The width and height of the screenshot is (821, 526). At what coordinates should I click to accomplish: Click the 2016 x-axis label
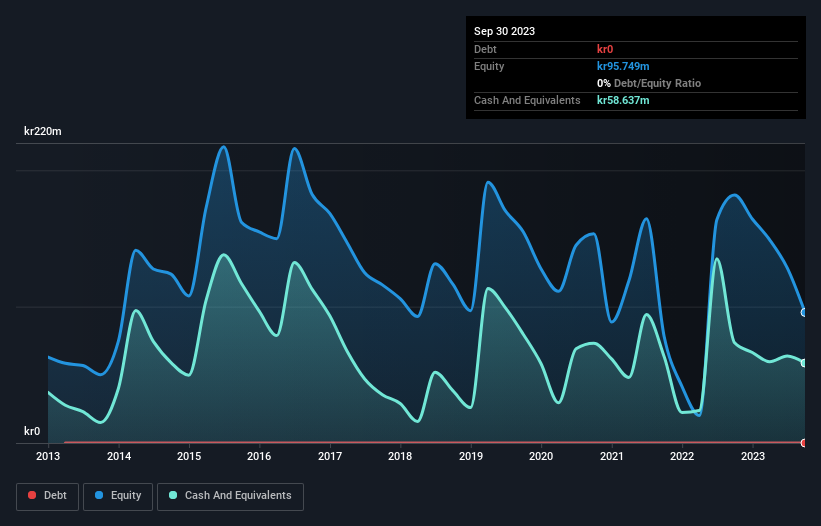pos(259,456)
